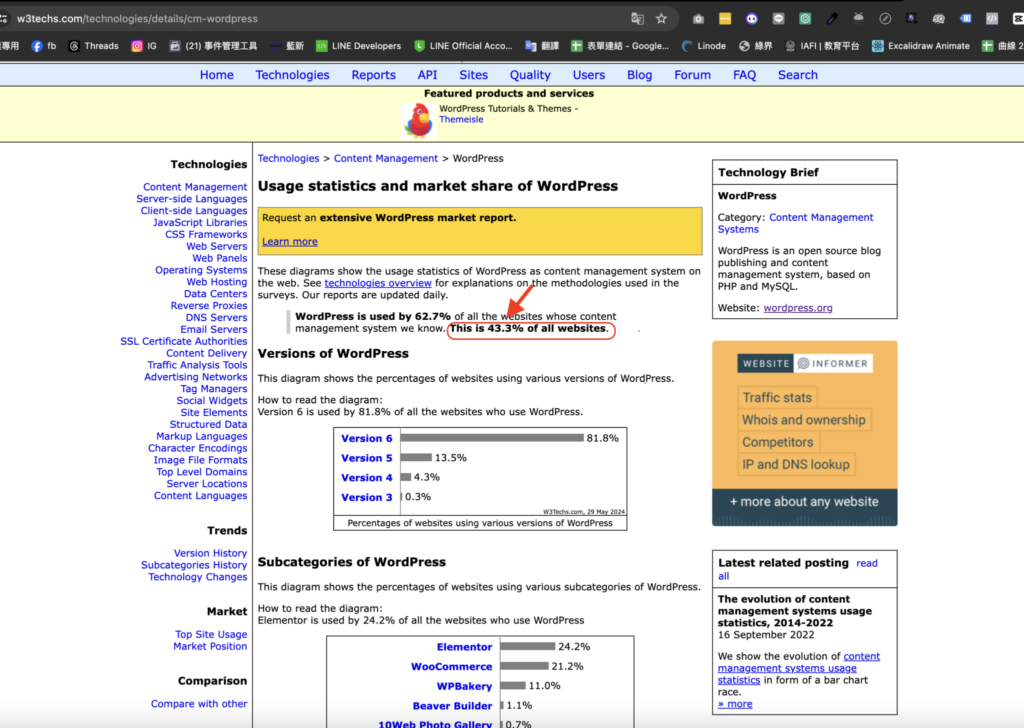Select the Search item in top navigation
The height and width of the screenshot is (728, 1024).
[x=797, y=75]
